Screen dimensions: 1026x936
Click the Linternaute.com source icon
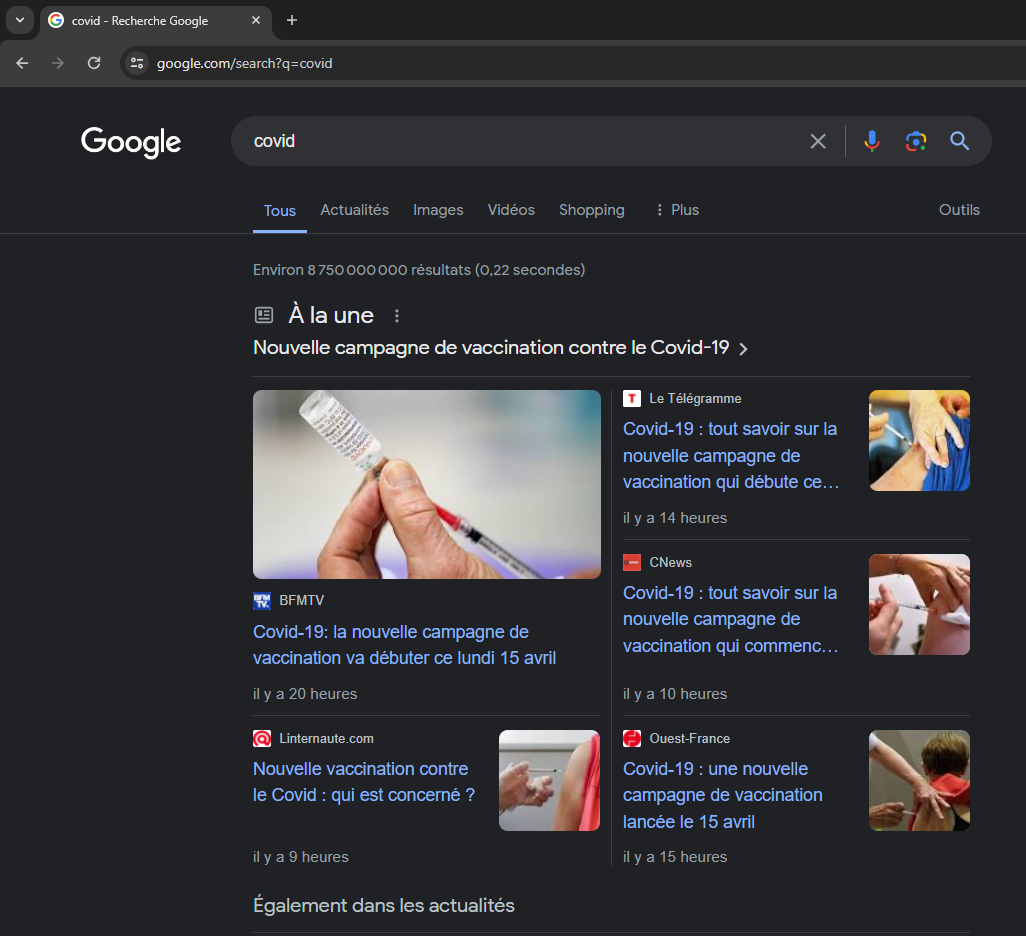click(262, 739)
